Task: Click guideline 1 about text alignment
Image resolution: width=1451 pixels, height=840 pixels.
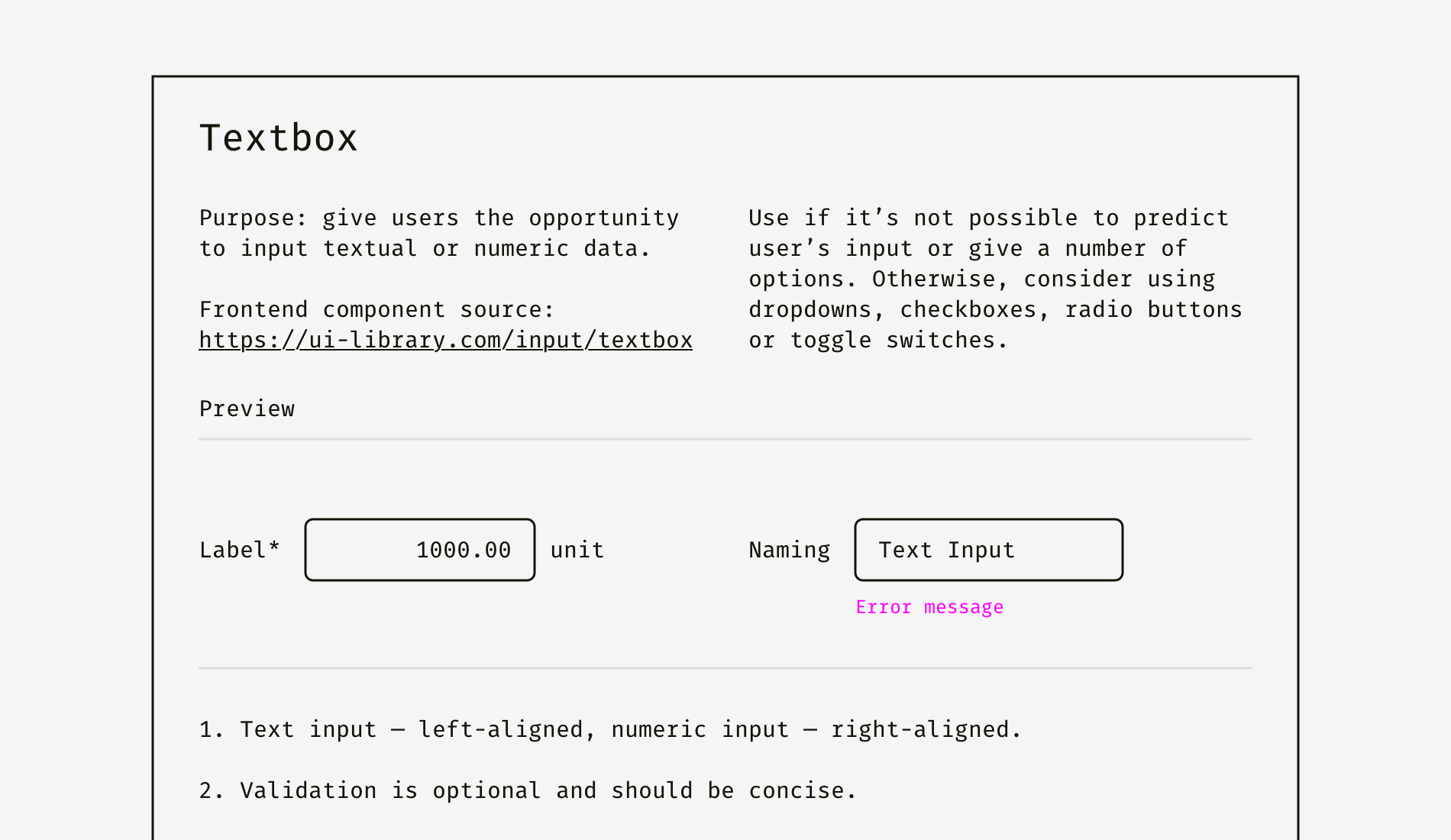Action: (x=610, y=730)
